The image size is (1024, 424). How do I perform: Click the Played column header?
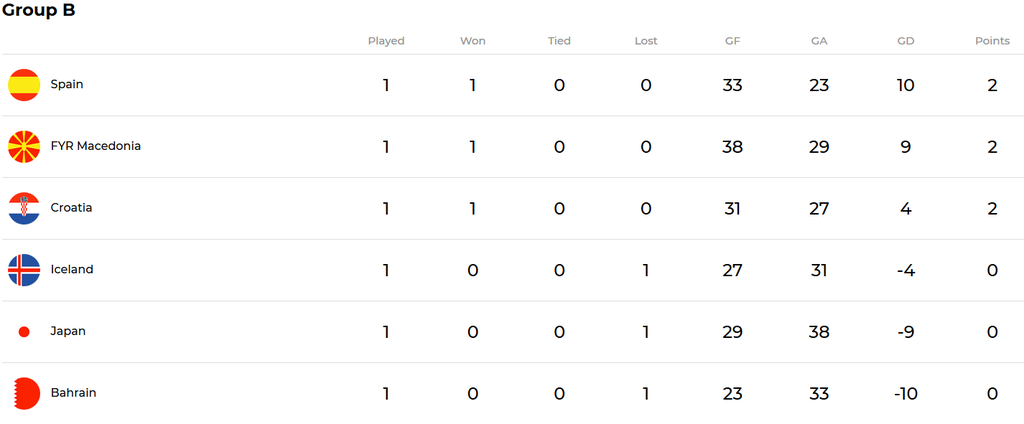386,41
